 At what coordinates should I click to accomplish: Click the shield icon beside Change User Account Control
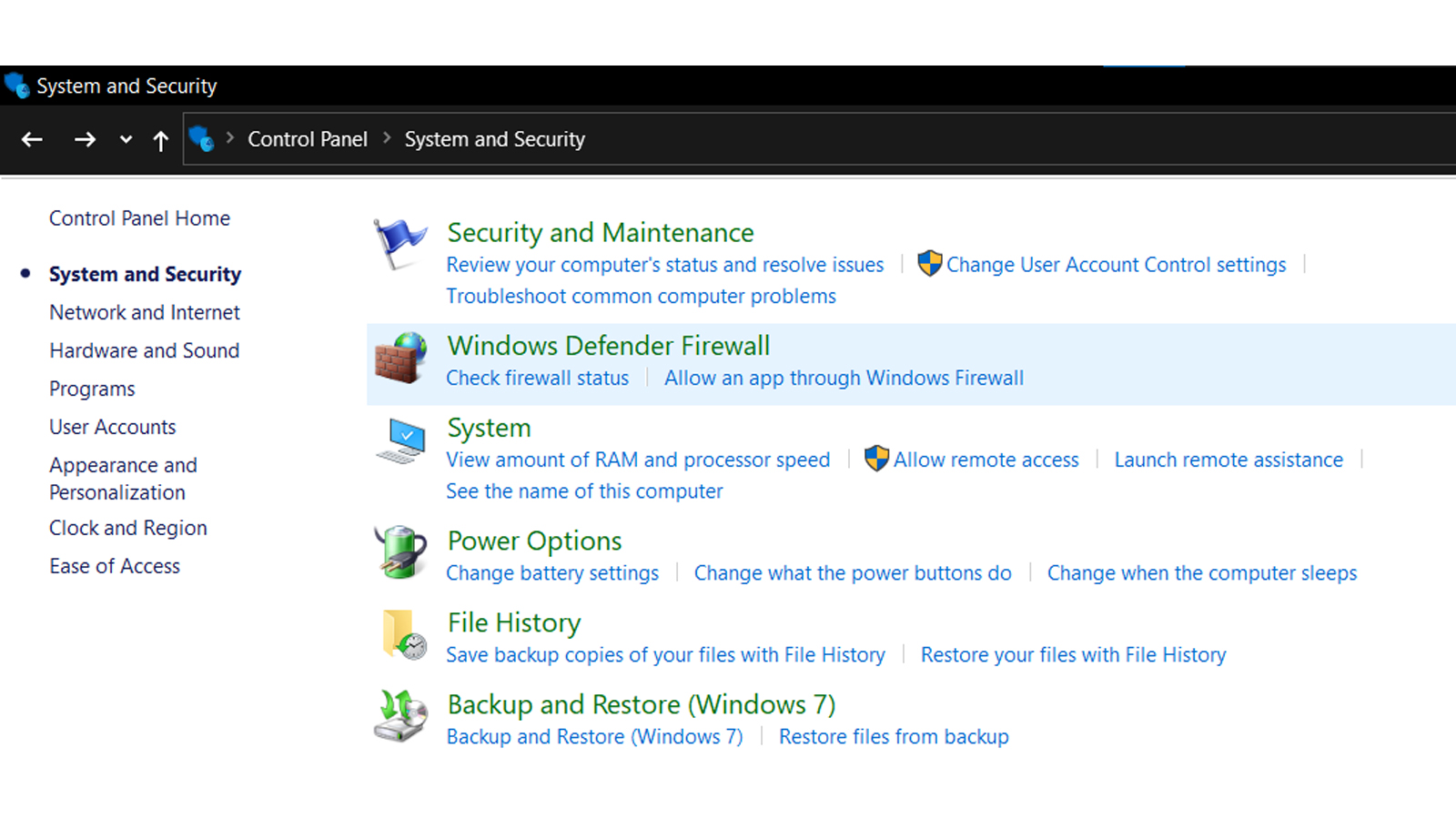pyautogui.click(x=929, y=264)
